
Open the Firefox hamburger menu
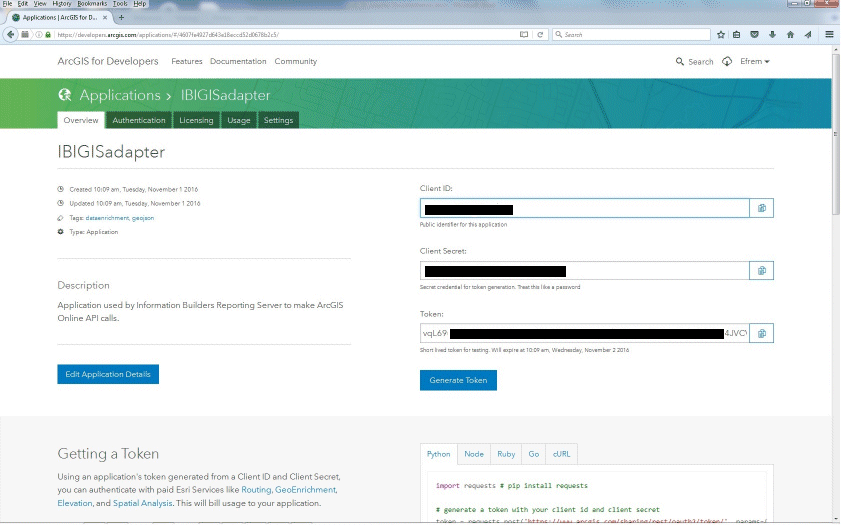[829, 34]
